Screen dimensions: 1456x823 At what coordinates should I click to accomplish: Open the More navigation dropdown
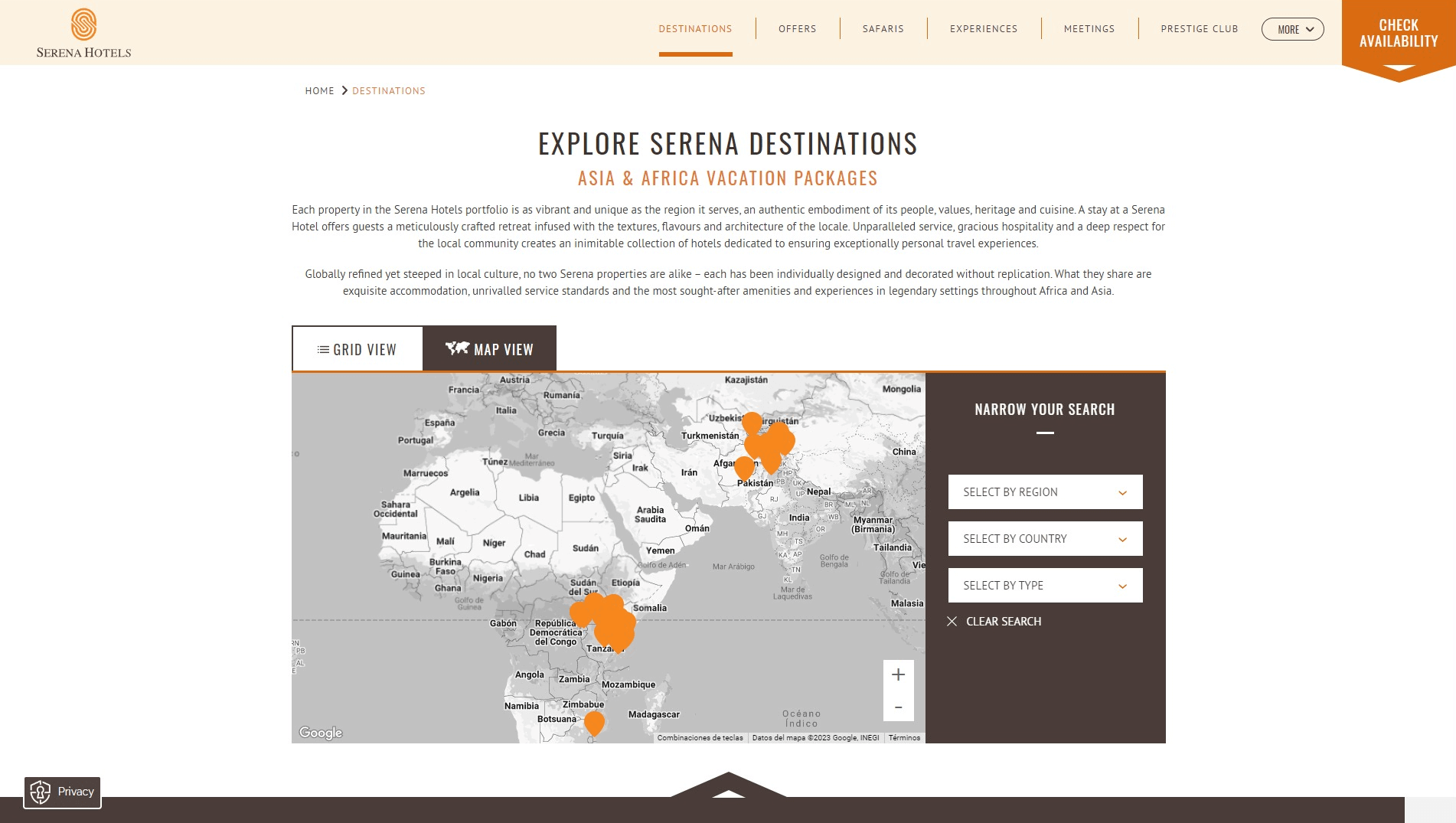tap(1292, 29)
